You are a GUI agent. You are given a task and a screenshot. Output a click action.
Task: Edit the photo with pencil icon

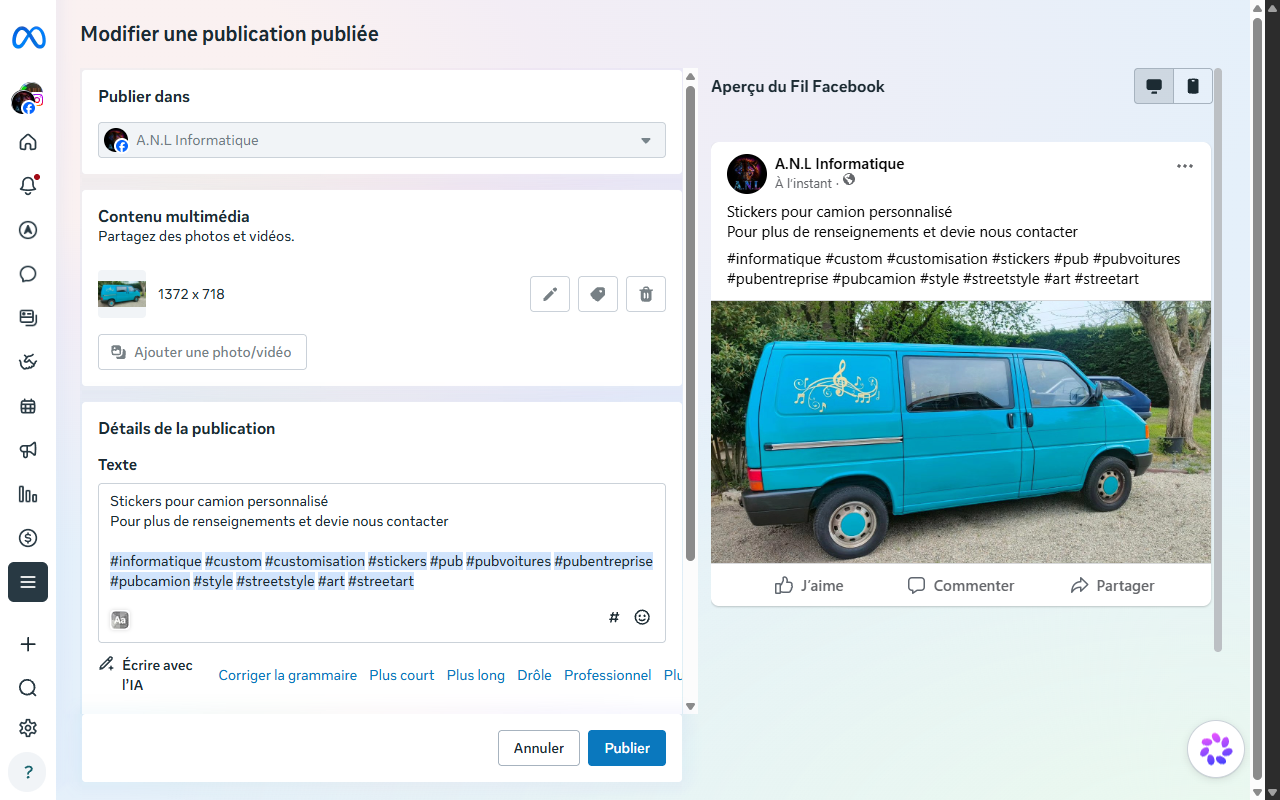(x=550, y=294)
